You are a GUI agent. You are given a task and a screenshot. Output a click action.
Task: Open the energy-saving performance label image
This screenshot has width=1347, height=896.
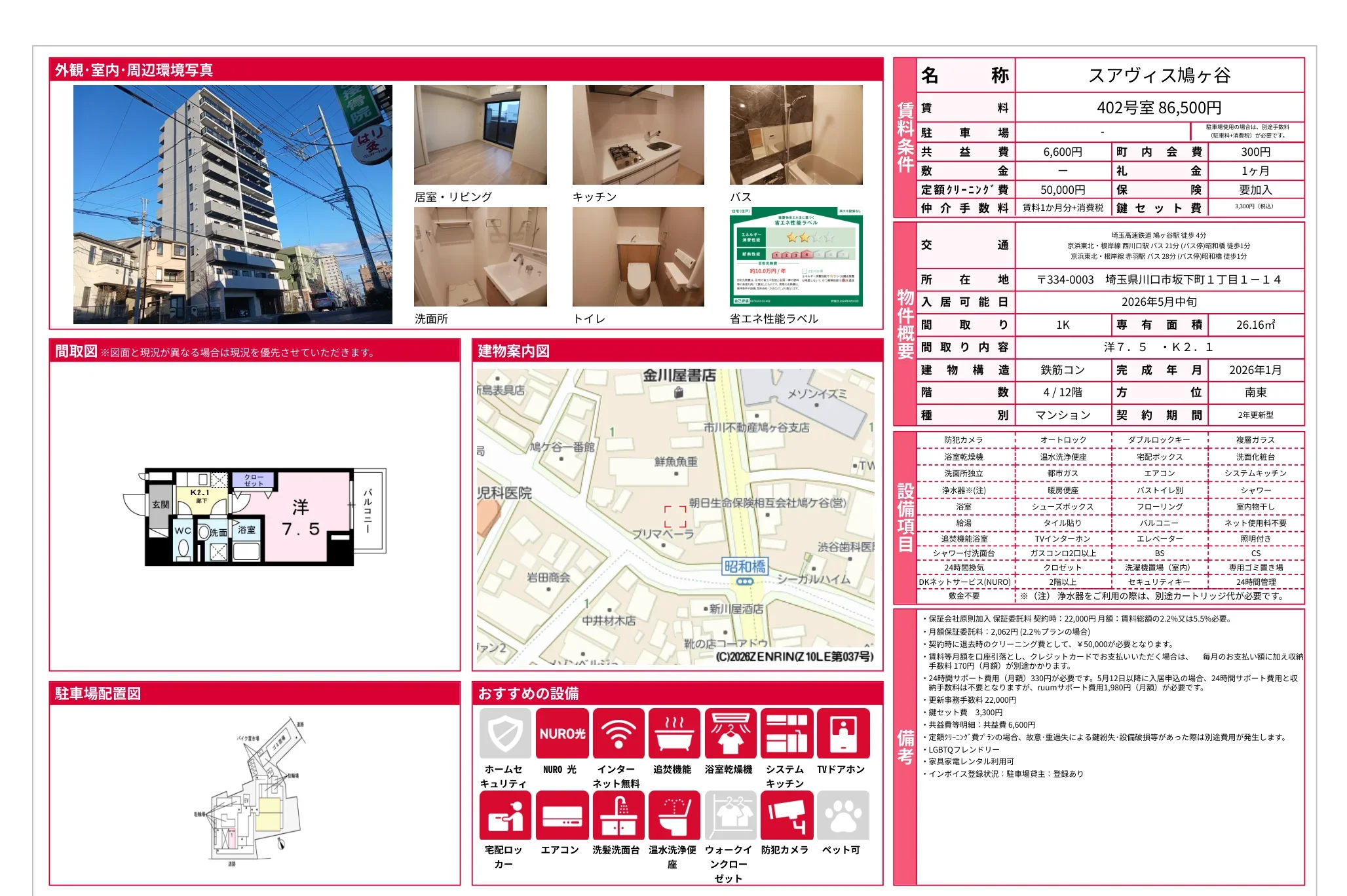point(796,257)
